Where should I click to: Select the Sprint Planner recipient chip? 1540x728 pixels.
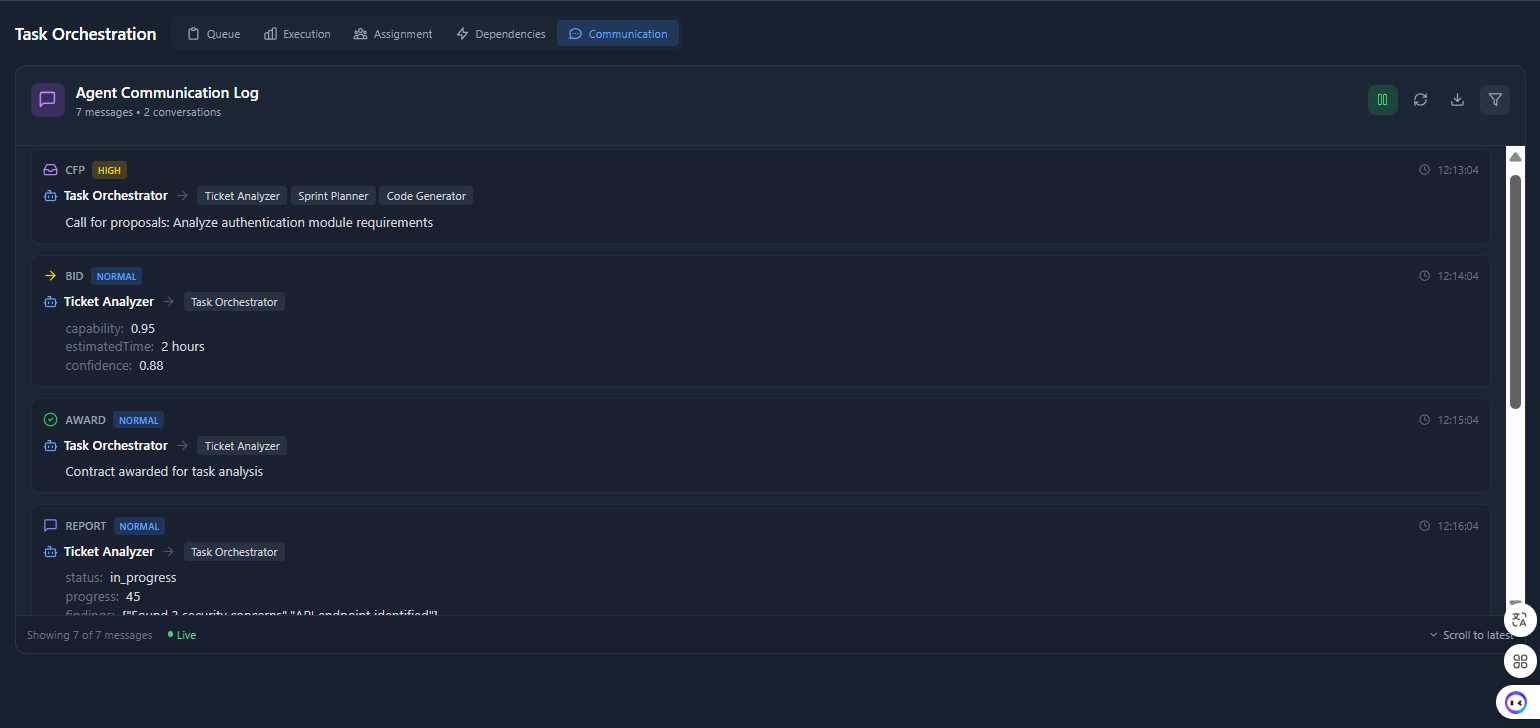[x=333, y=196]
